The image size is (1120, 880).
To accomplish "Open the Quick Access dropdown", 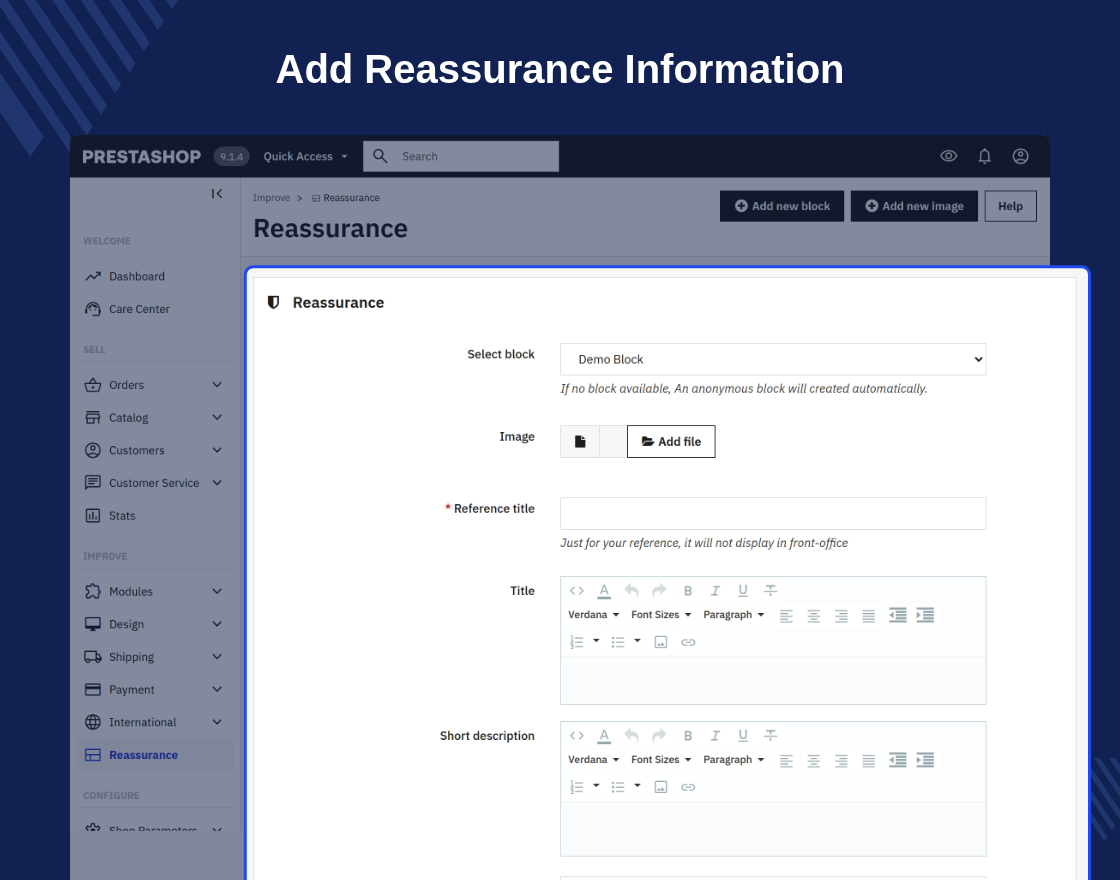I will [x=305, y=156].
